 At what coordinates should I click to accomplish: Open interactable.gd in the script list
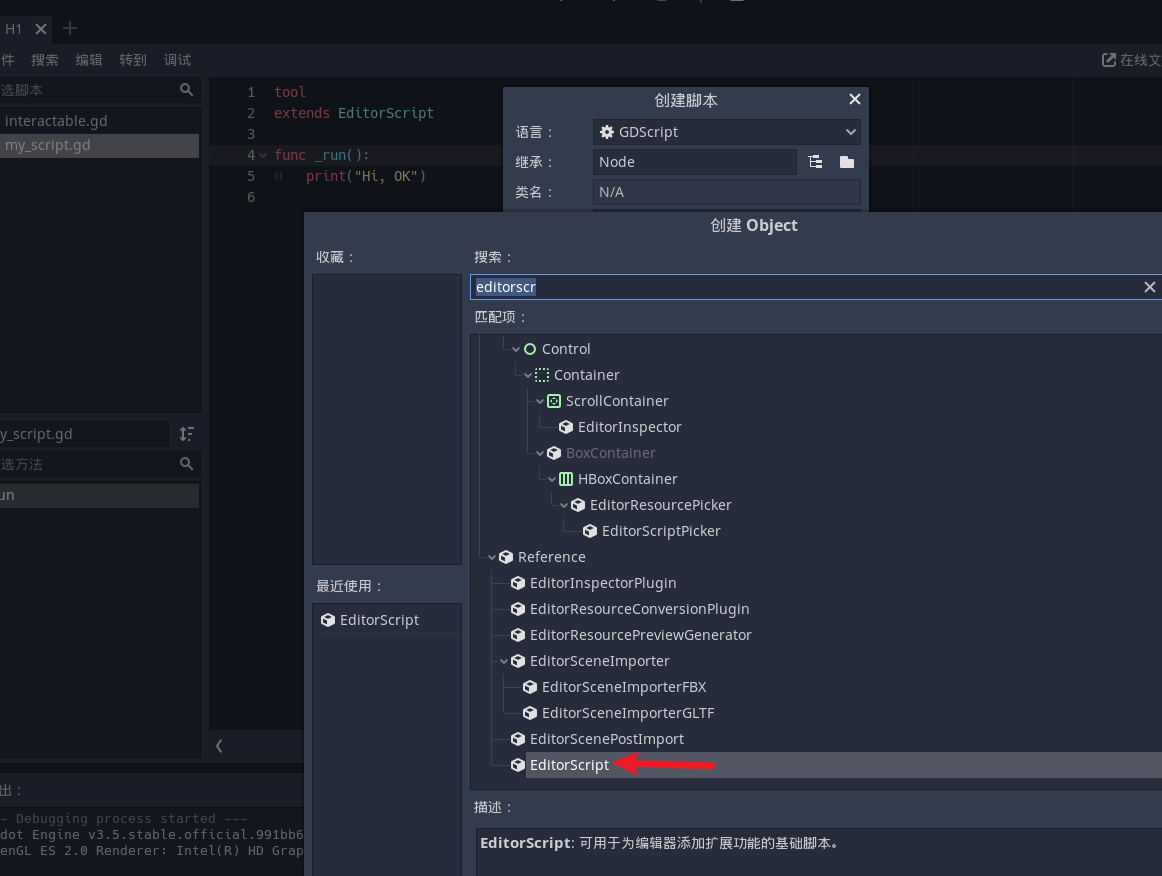[56, 121]
